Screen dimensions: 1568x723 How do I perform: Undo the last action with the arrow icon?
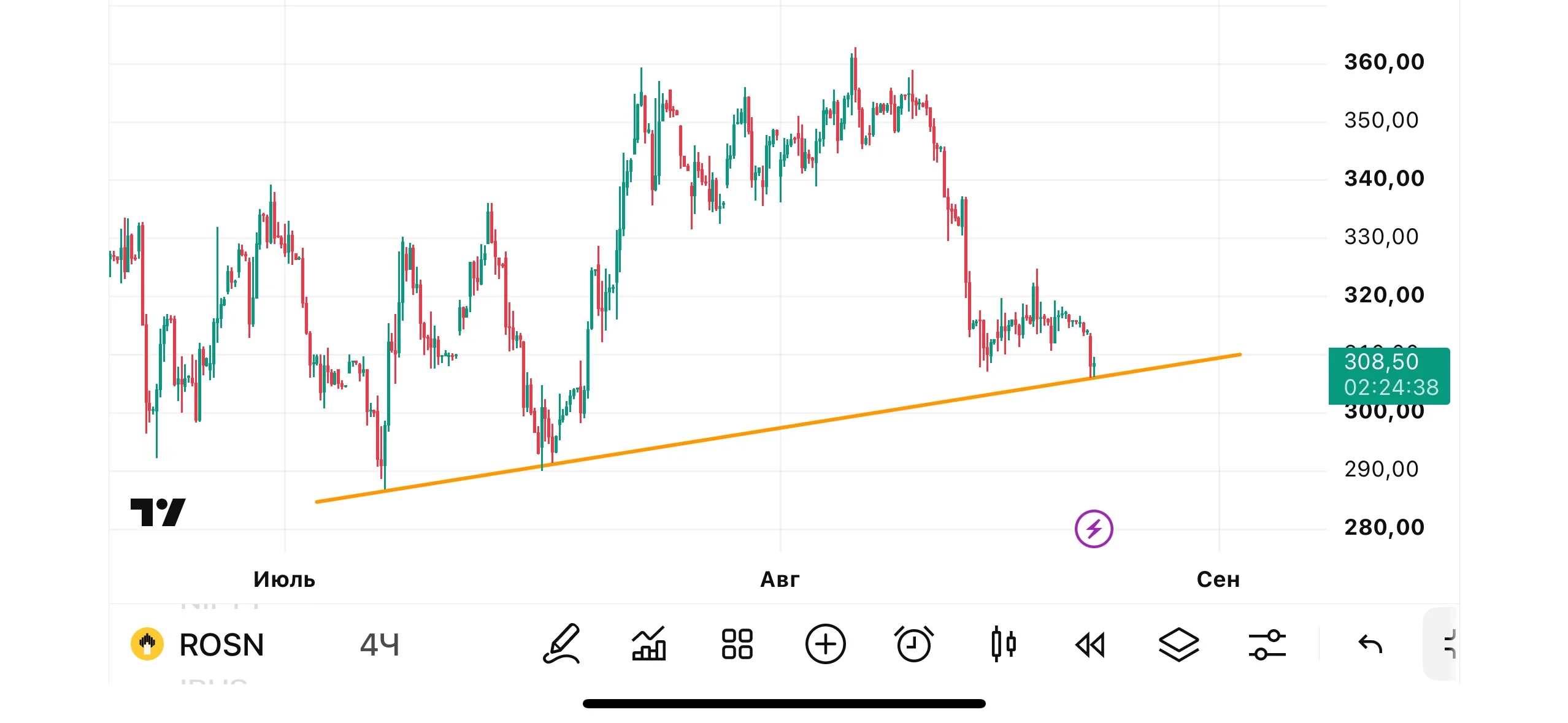pyautogui.click(x=1370, y=645)
